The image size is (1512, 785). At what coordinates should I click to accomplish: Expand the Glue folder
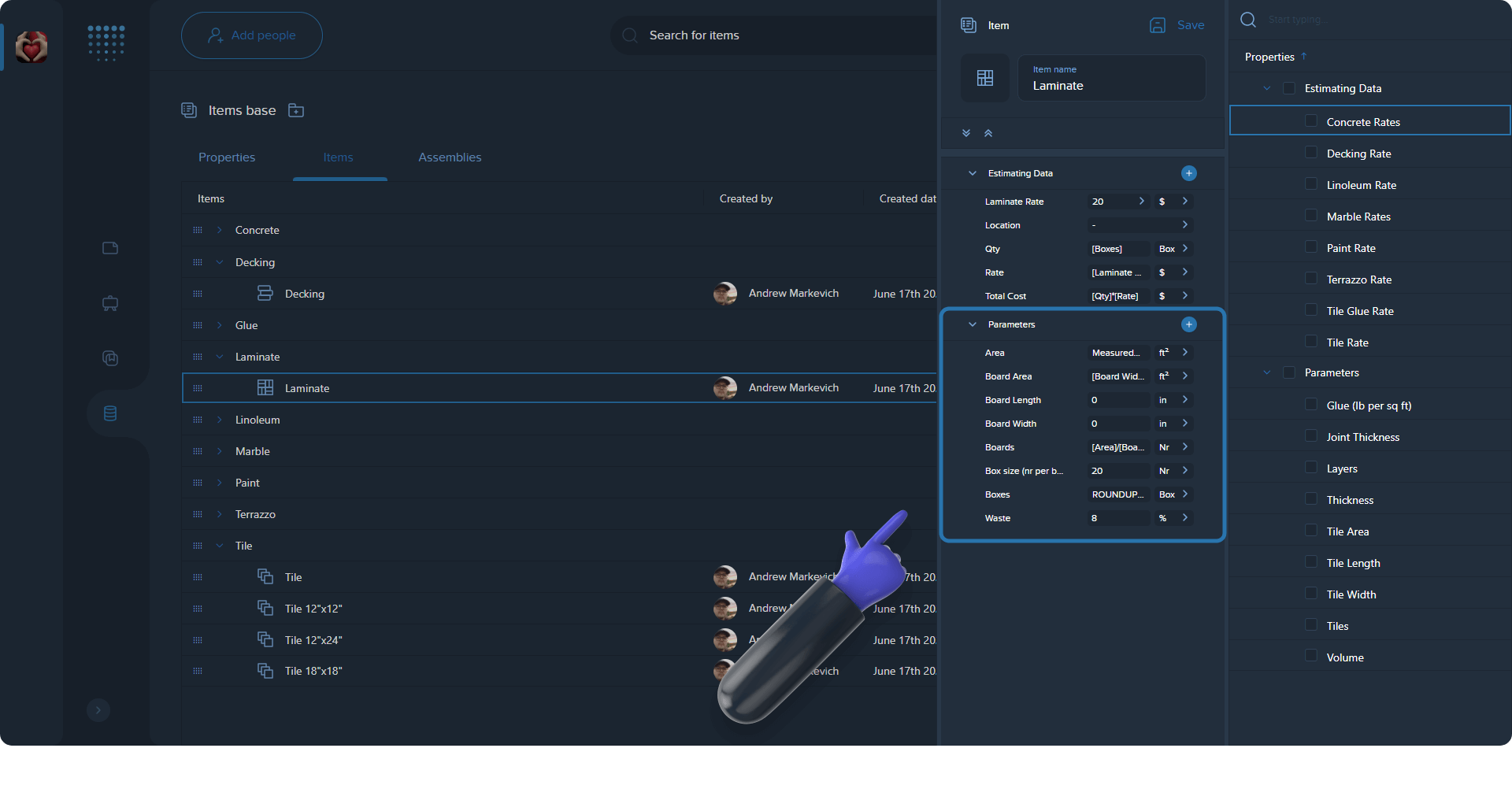(x=220, y=325)
